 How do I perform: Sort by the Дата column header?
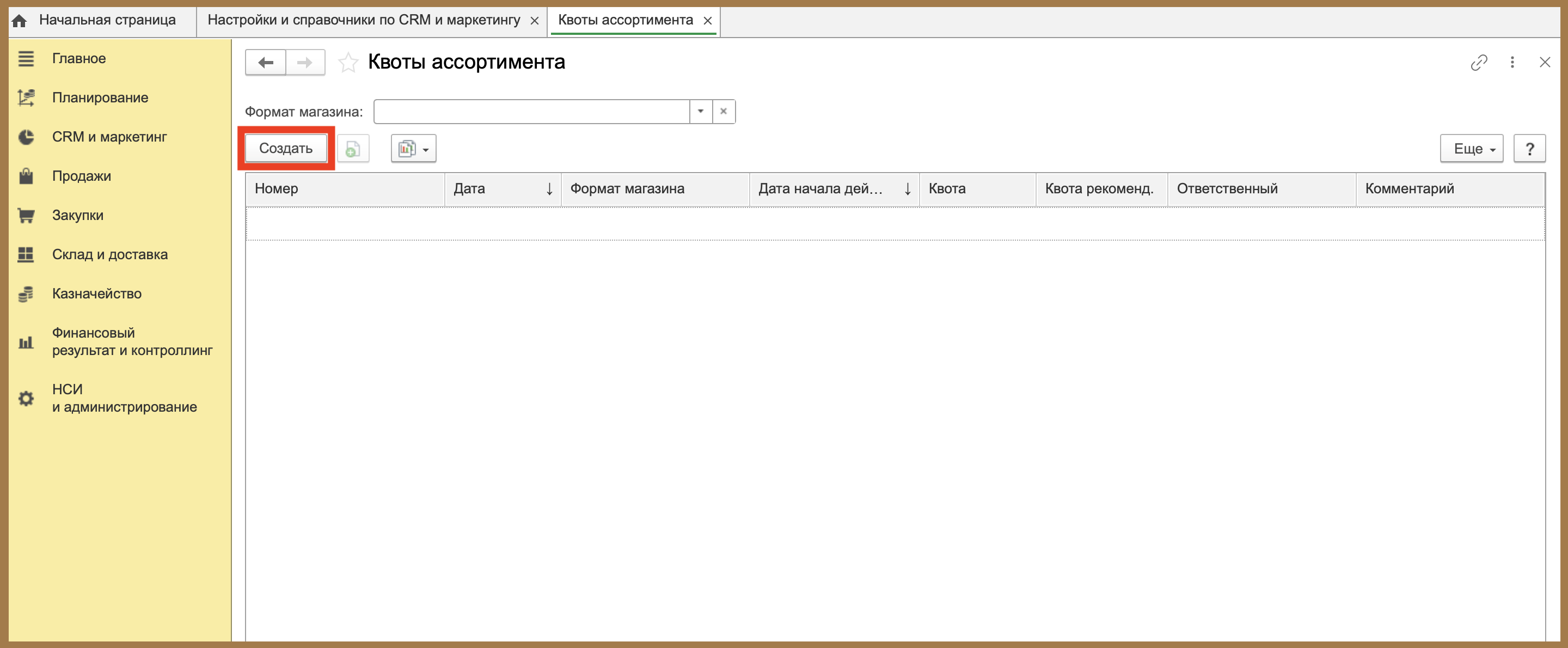point(502,189)
